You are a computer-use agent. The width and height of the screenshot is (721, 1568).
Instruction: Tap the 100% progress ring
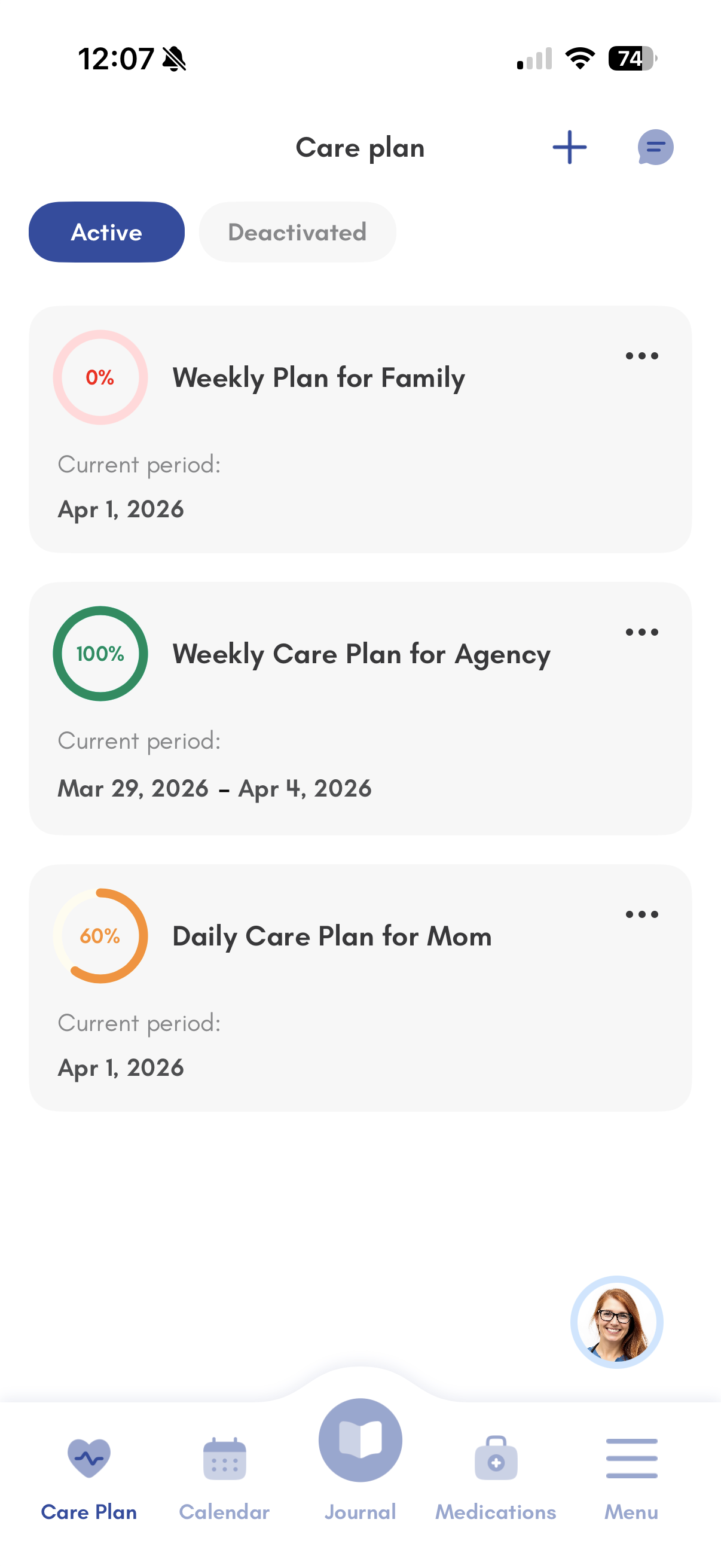[100, 654]
